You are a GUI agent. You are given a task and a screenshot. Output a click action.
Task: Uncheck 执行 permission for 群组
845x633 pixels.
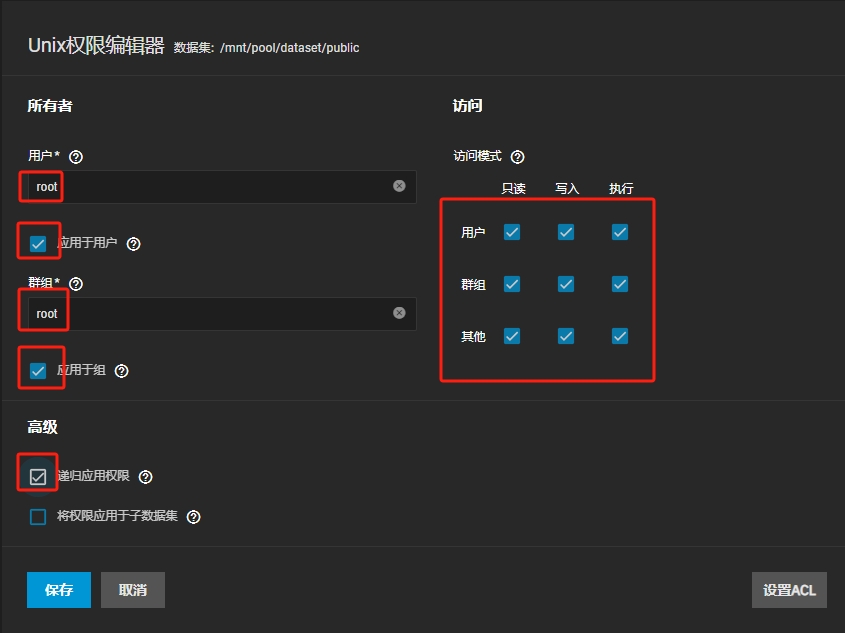click(x=620, y=284)
